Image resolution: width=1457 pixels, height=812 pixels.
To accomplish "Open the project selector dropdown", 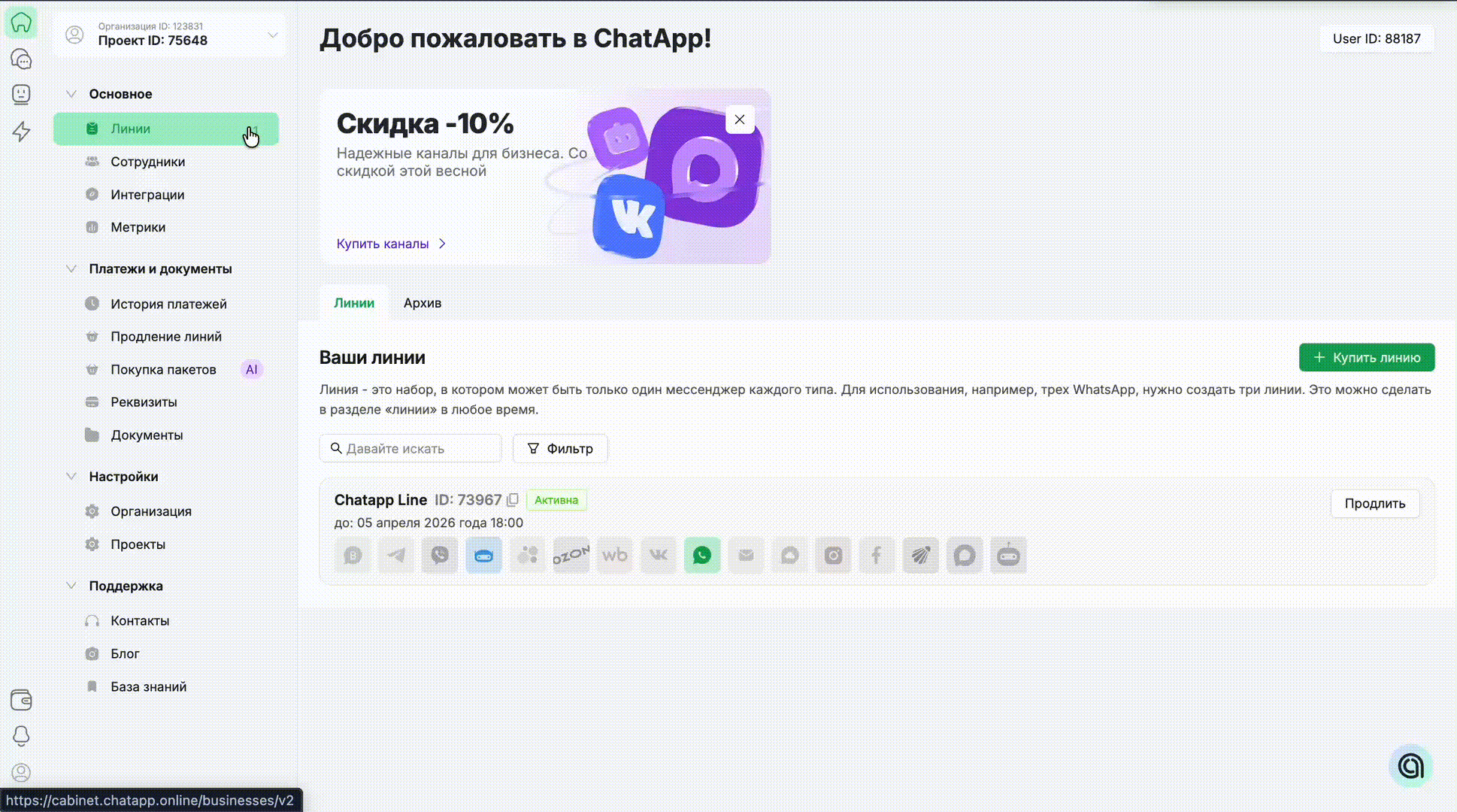I will point(272,35).
